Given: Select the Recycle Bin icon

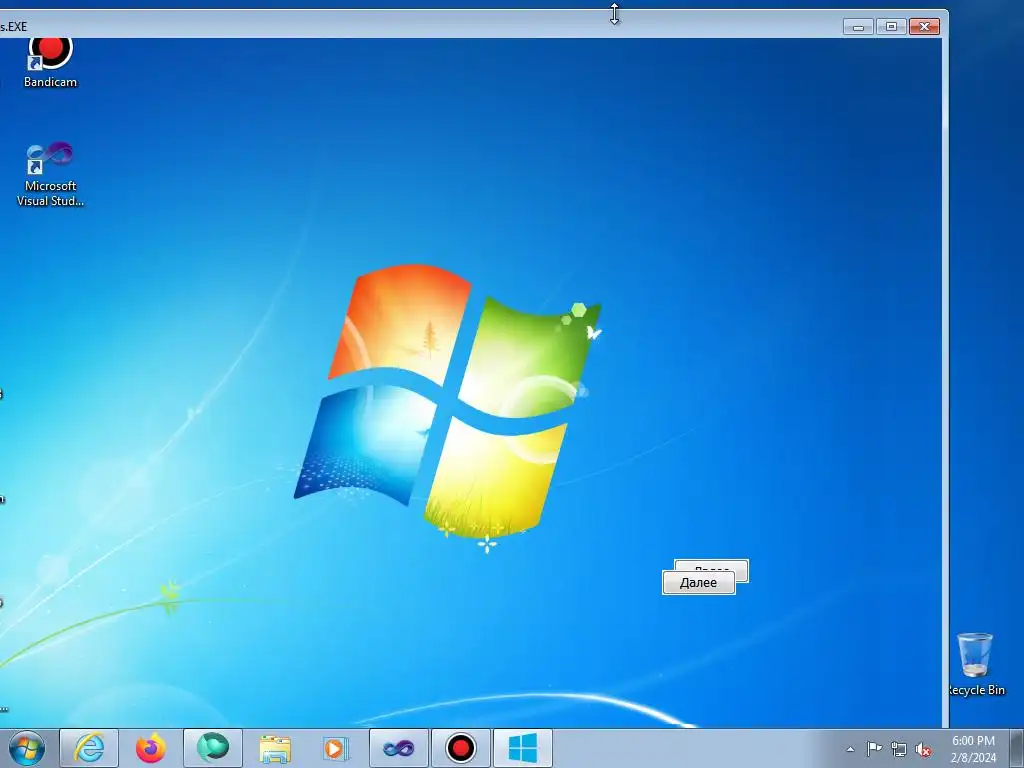Looking at the screenshot, I should click(x=976, y=664).
